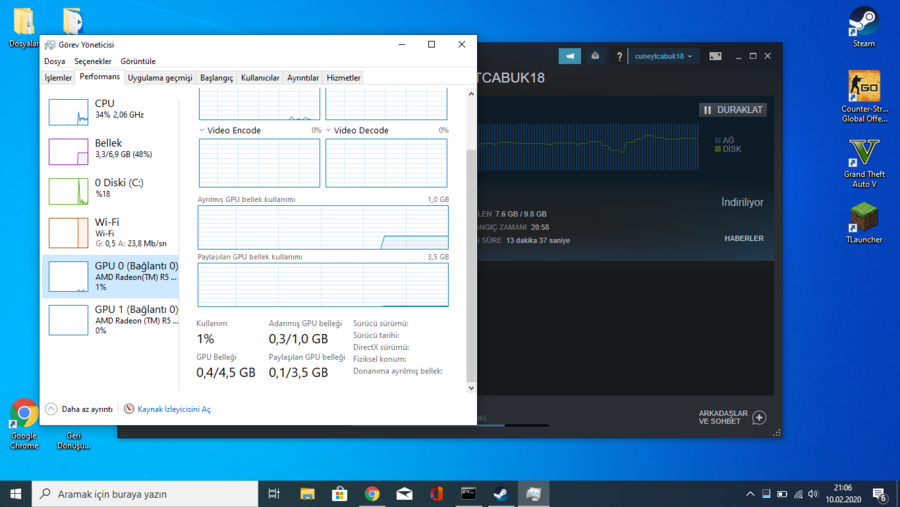
Task: Open HABERLER in Steam downloads
Action: tap(744, 238)
